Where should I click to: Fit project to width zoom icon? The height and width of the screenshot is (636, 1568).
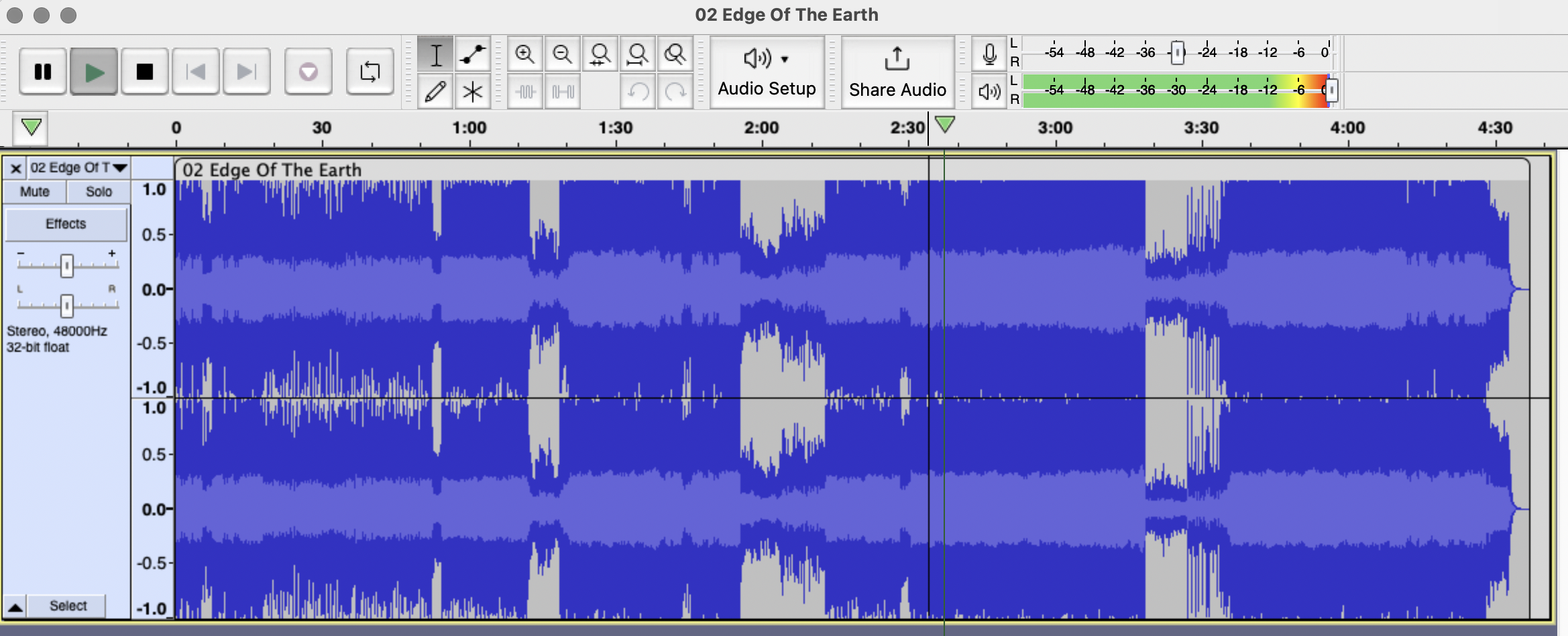click(x=637, y=54)
